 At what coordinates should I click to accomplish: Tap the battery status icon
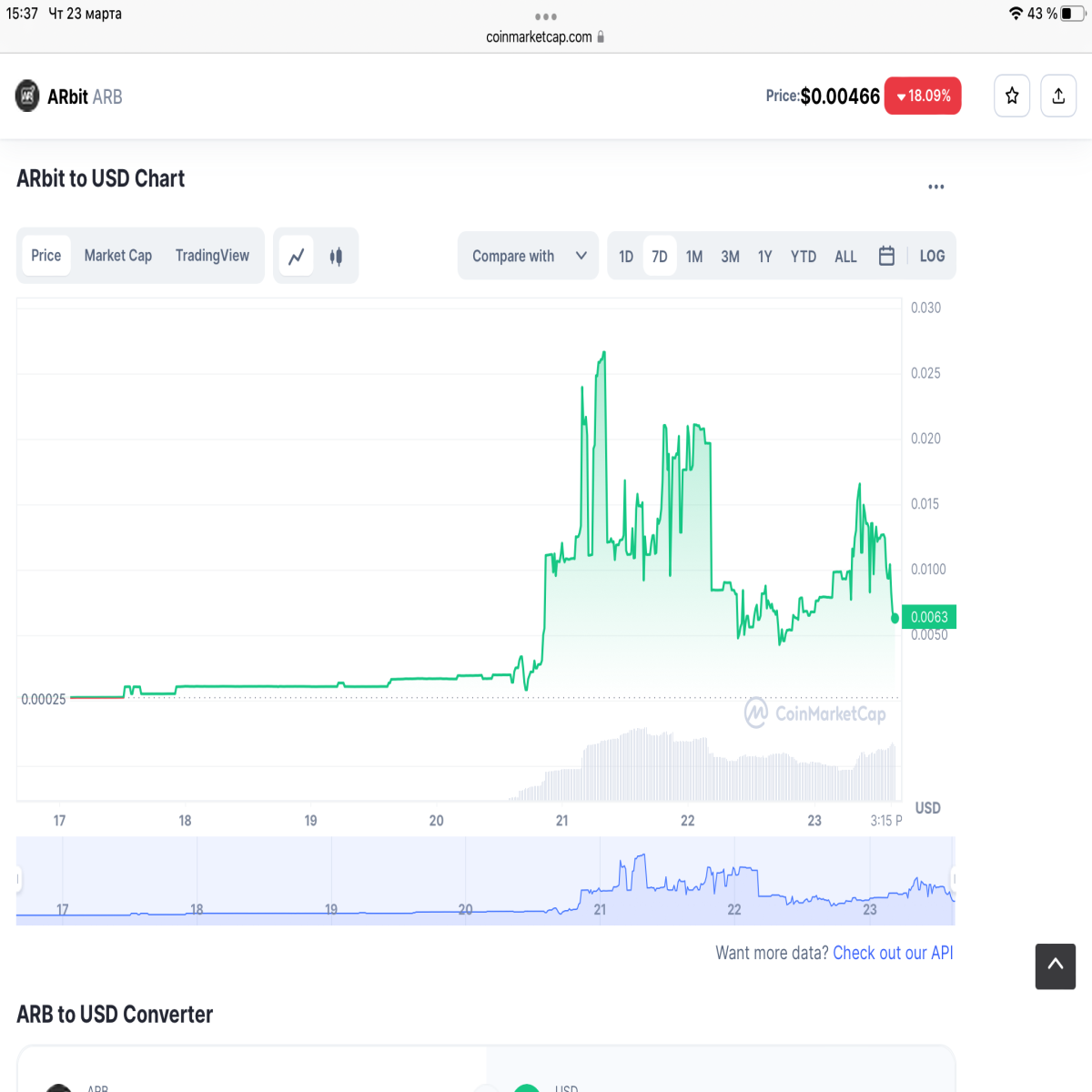coord(1073,14)
